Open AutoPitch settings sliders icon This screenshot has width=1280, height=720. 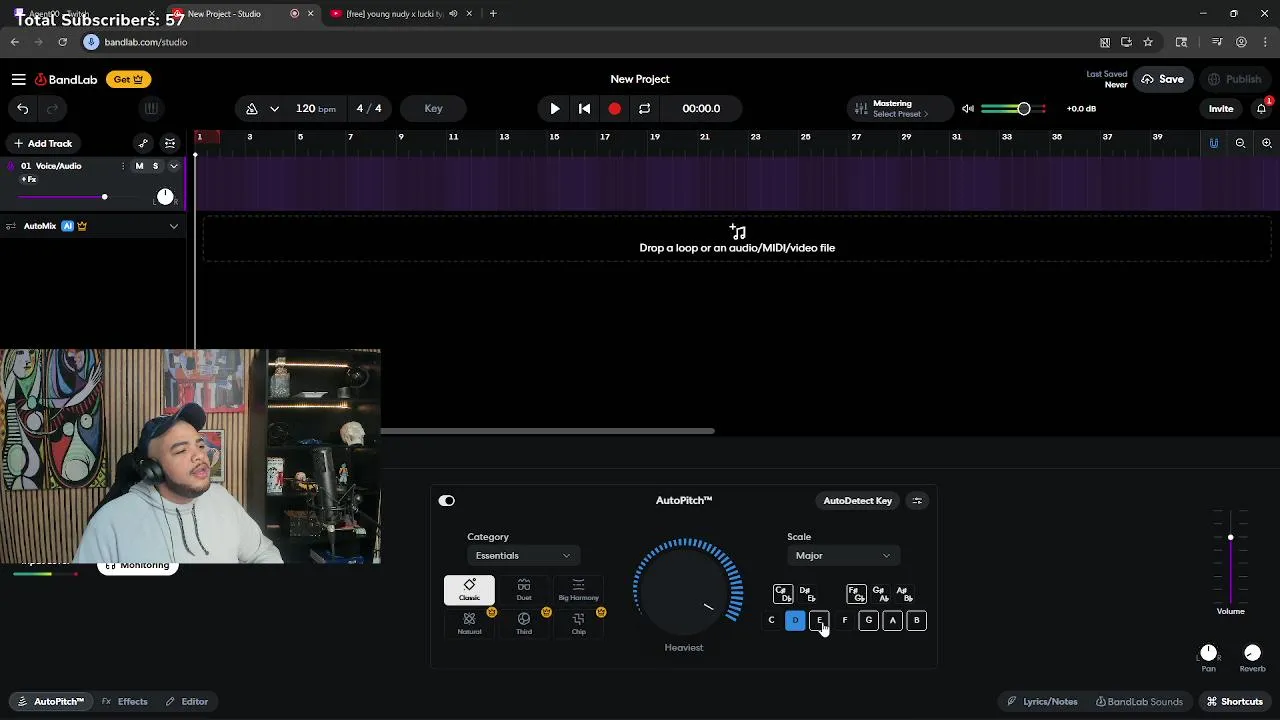(x=917, y=500)
